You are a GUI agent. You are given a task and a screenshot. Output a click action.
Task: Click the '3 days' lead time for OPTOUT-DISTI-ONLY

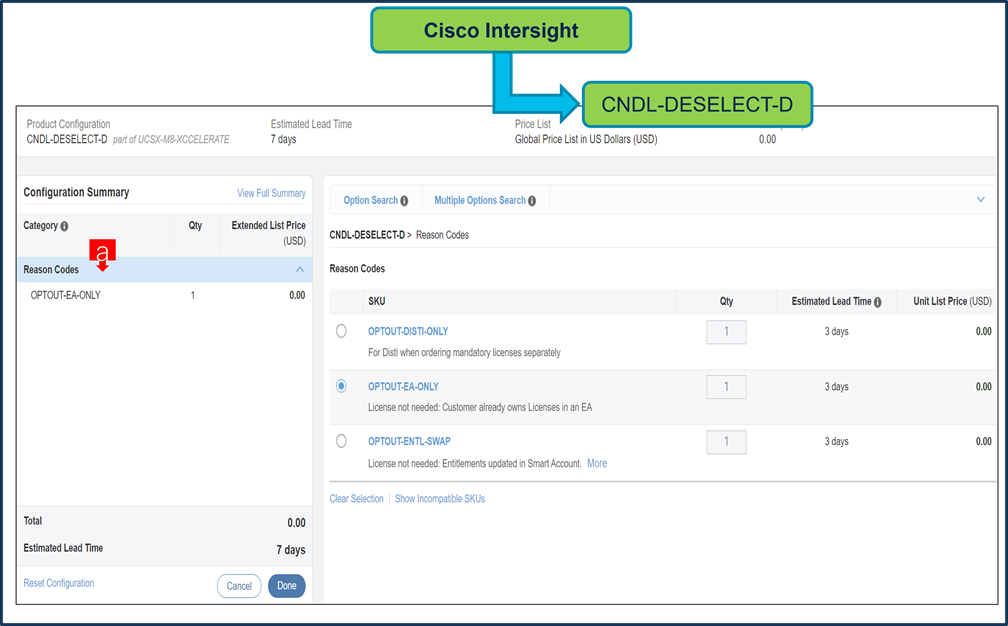tap(836, 332)
